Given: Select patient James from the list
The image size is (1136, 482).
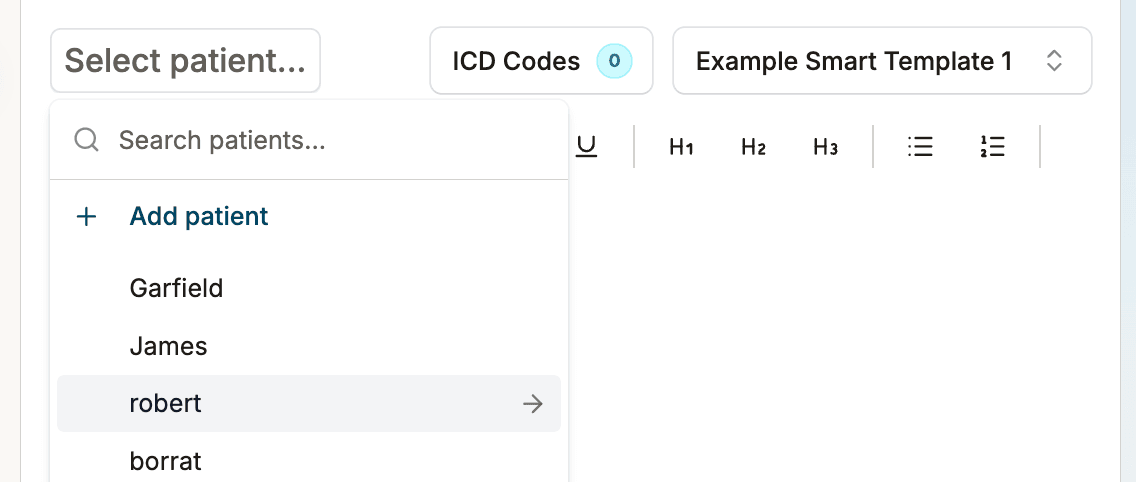Looking at the screenshot, I should (x=168, y=347).
